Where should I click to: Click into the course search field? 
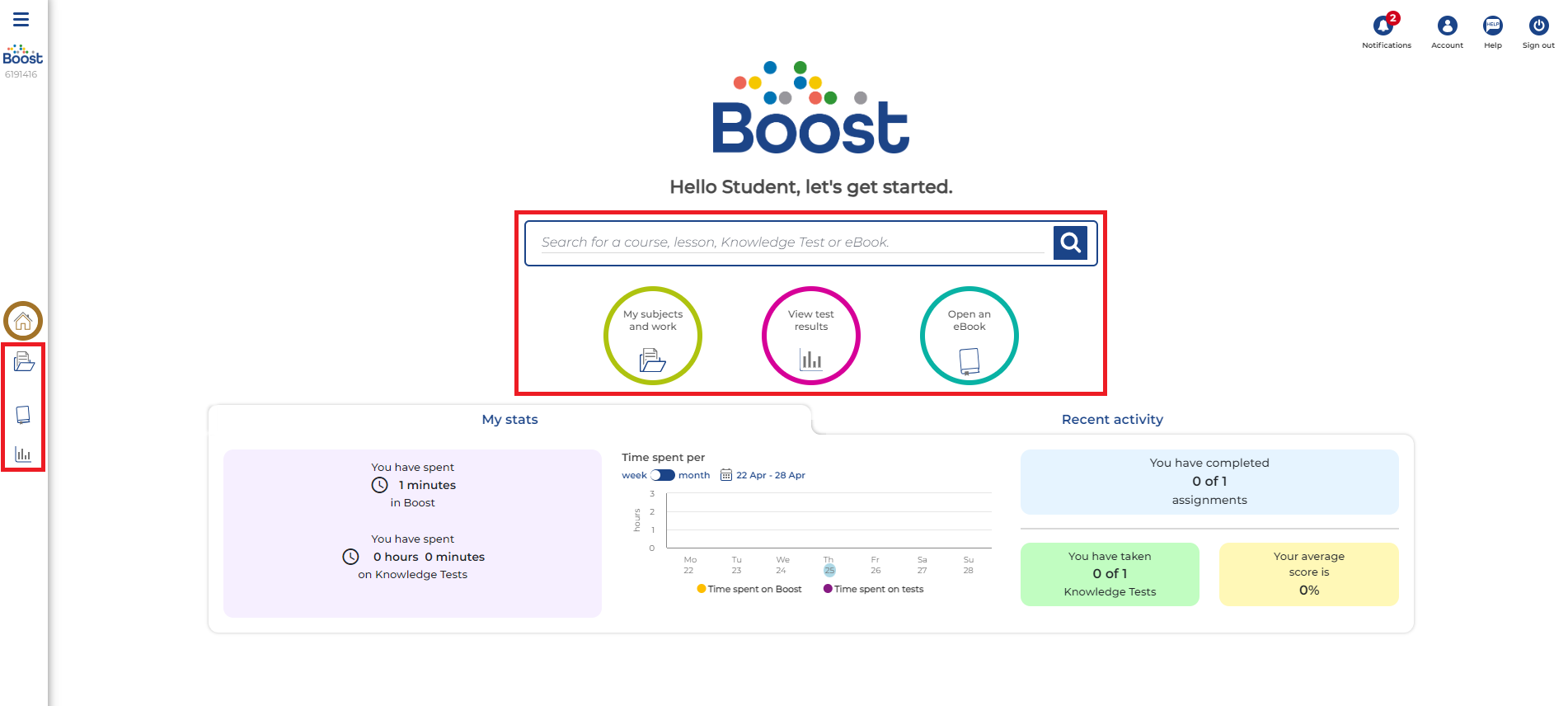click(x=791, y=242)
